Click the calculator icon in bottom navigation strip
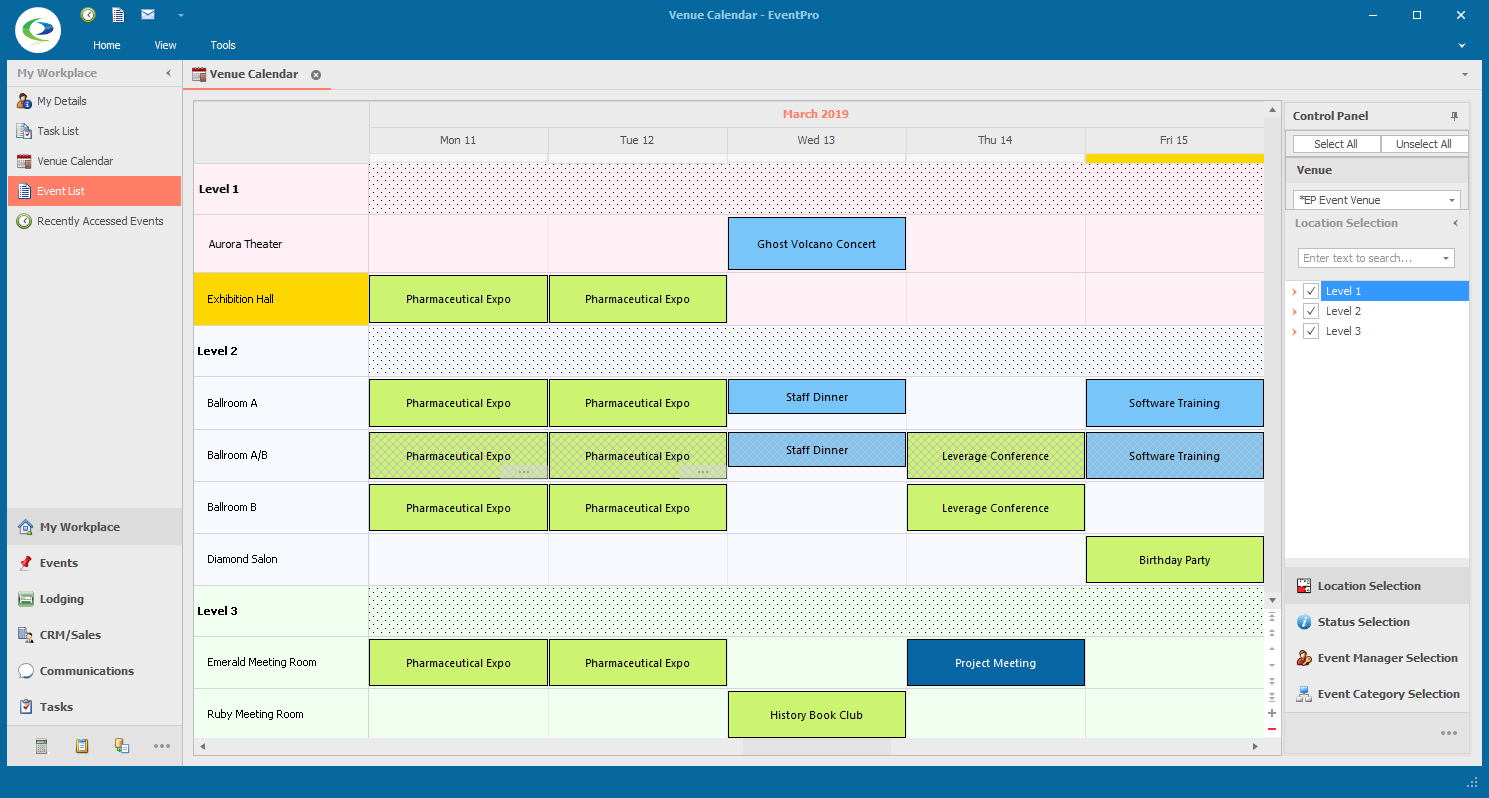Image resolution: width=1489 pixels, height=798 pixels. [42, 746]
